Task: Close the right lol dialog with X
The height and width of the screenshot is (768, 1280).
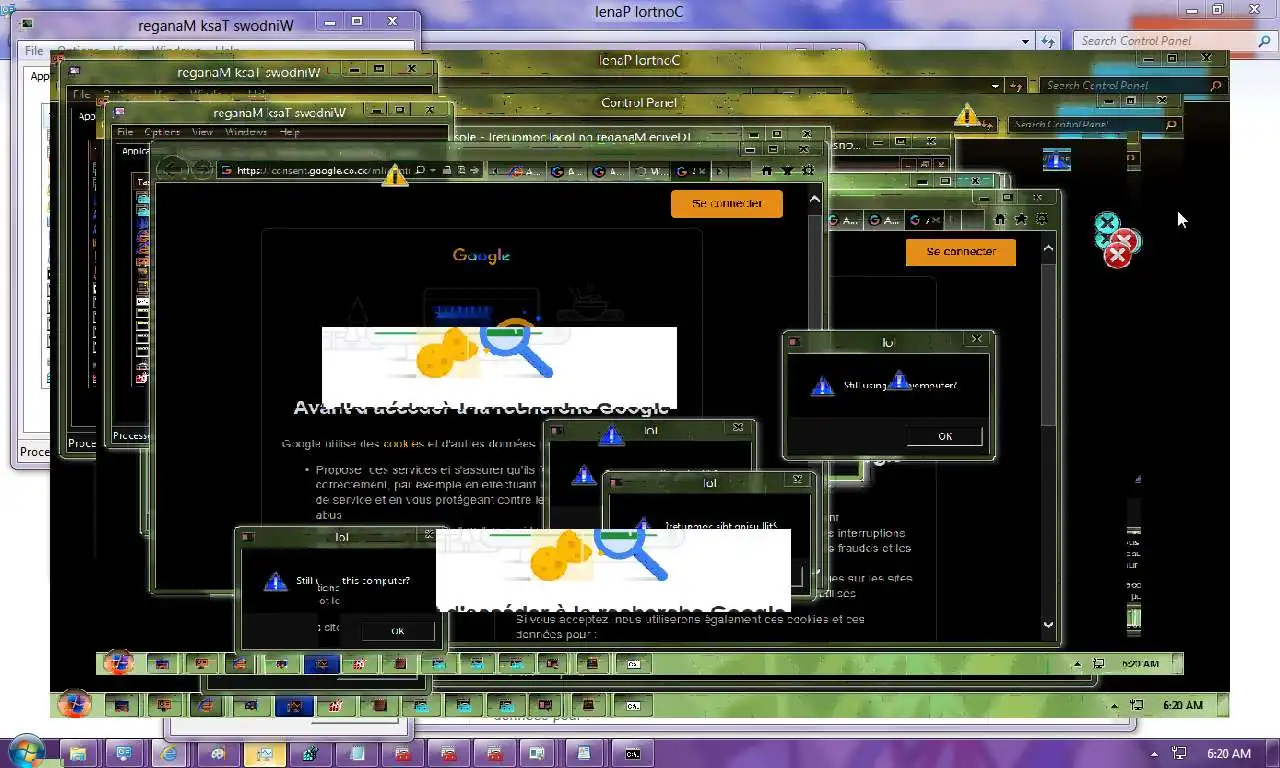Action: click(x=977, y=340)
